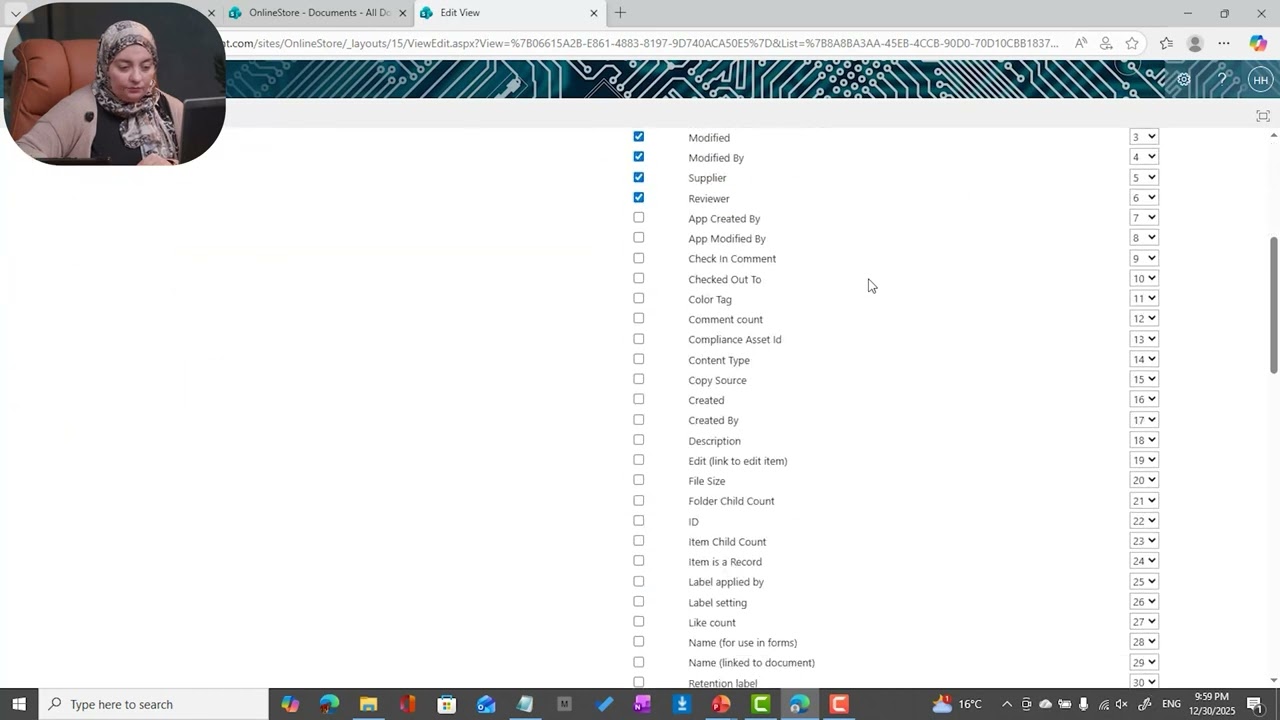Open the Copilot app from taskbar
Image resolution: width=1280 pixels, height=720 pixels.
point(290,704)
